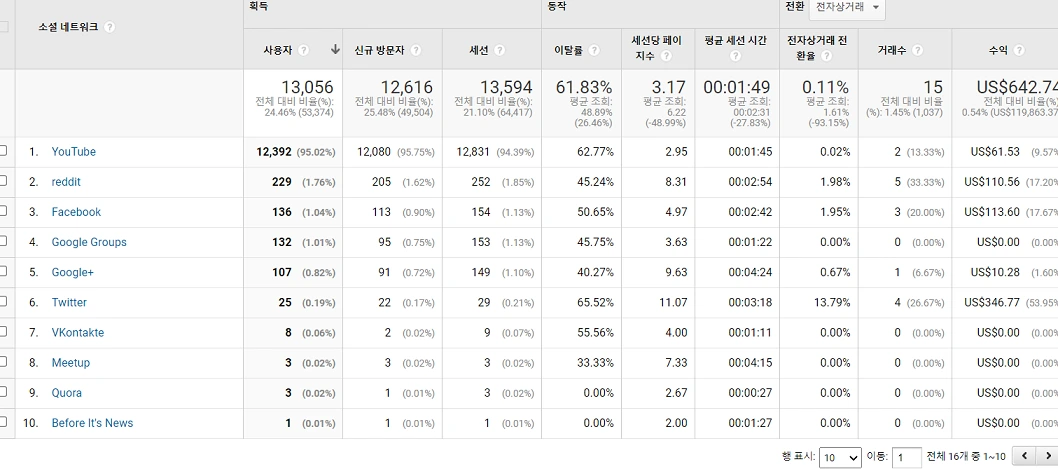Go to previous page of results
This screenshot has width=1058, height=469.
pyautogui.click(x=1026, y=457)
